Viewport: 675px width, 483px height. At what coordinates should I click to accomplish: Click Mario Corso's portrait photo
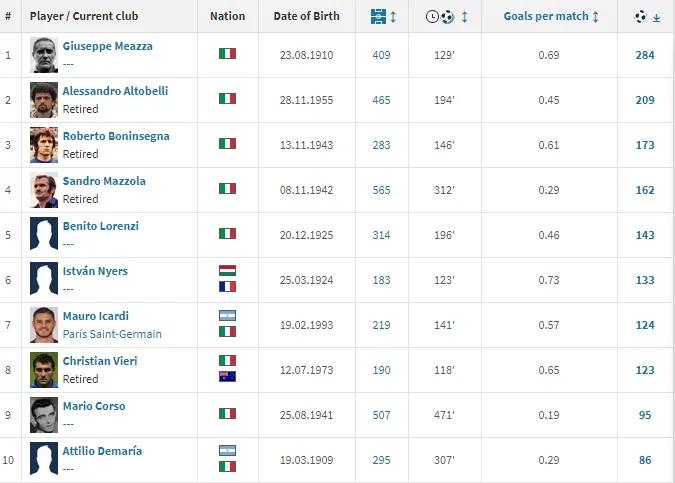tap(44, 414)
